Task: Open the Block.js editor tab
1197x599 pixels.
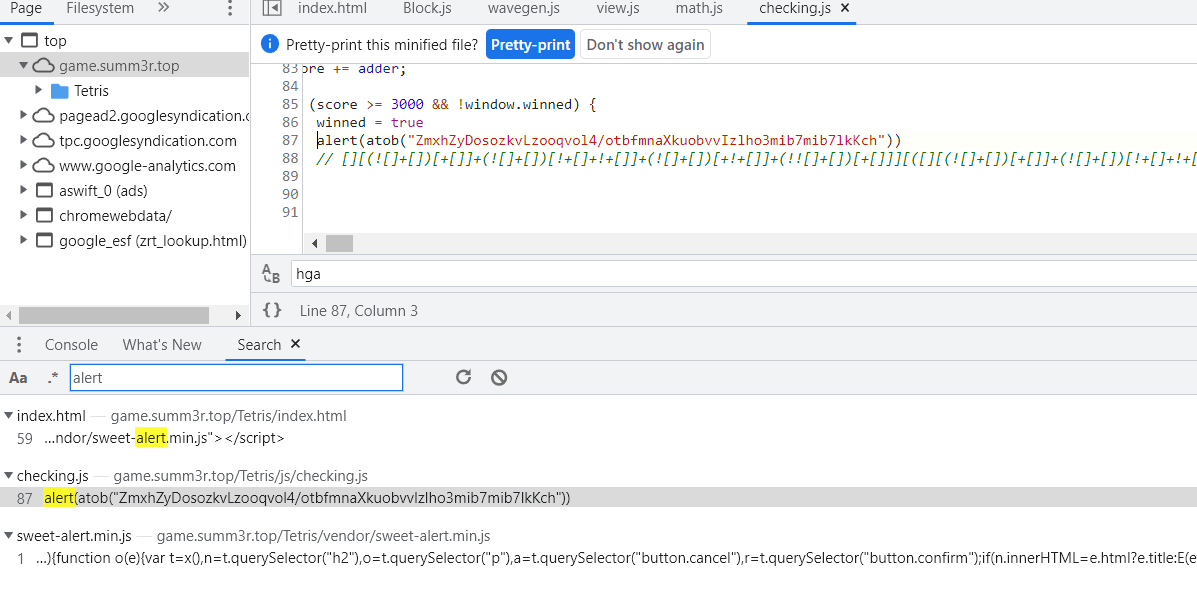Action: [x=427, y=8]
